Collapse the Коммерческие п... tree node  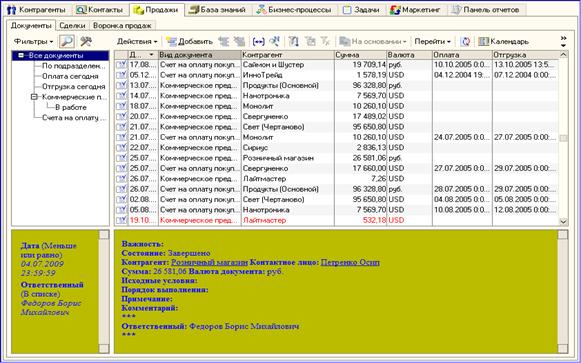point(34,97)
